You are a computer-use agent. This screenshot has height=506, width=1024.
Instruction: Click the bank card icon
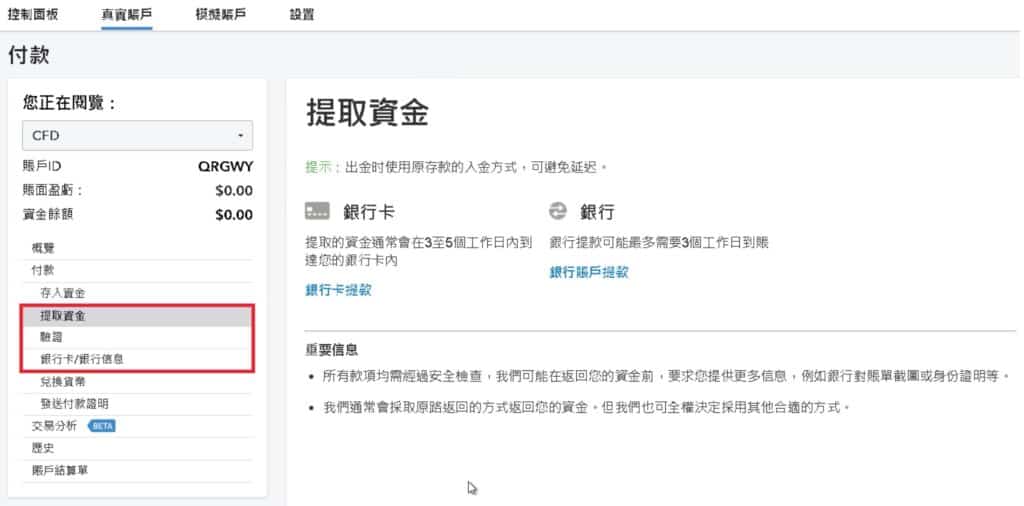coord(317,212)
